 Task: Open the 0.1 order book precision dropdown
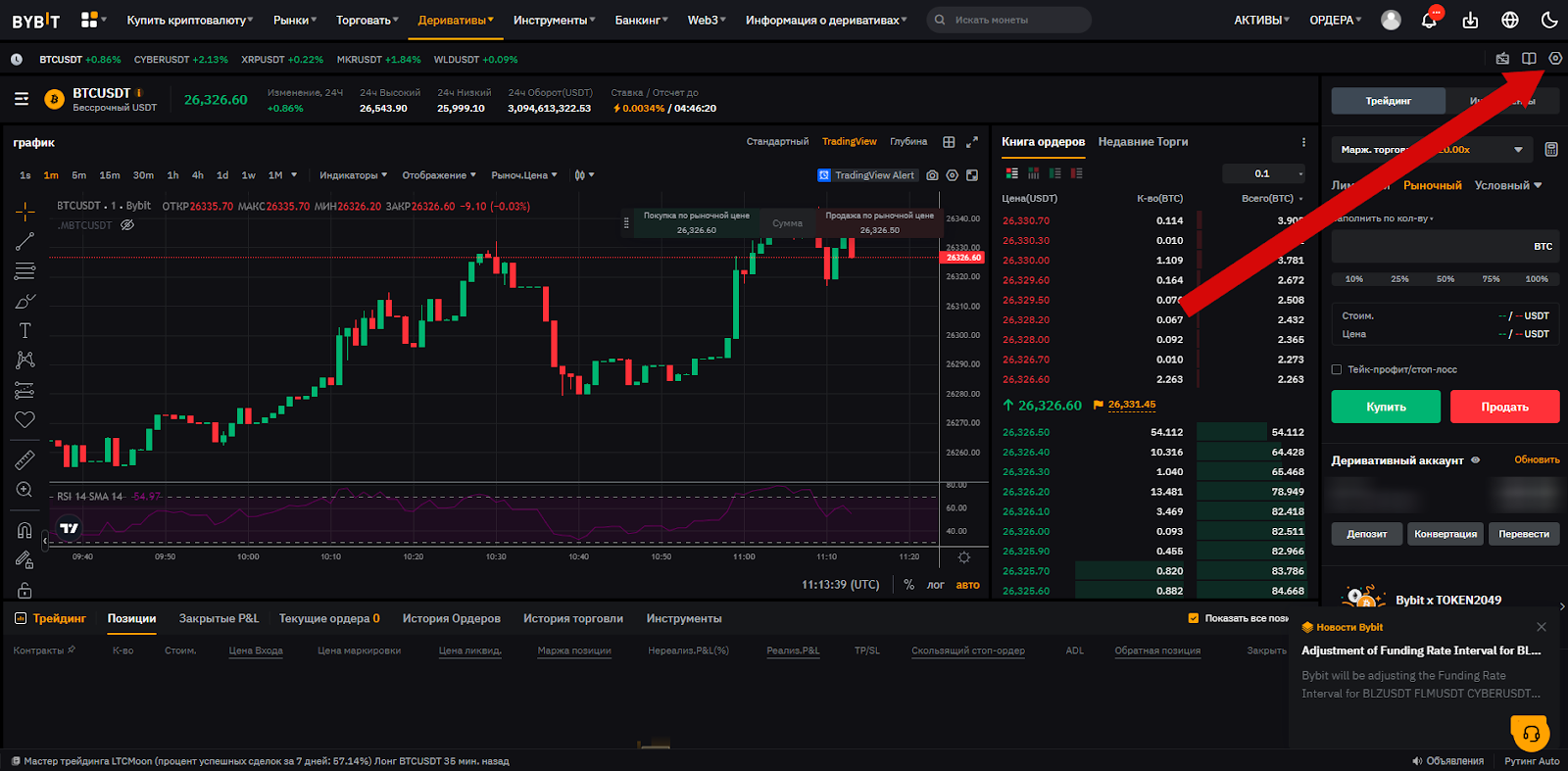point(1264,173)
